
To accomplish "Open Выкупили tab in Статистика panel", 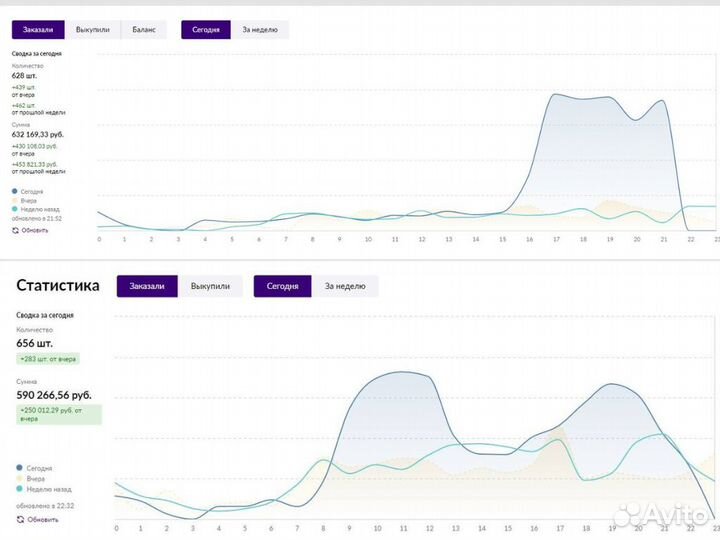I will pyautogui.click(x=209, y=287).
